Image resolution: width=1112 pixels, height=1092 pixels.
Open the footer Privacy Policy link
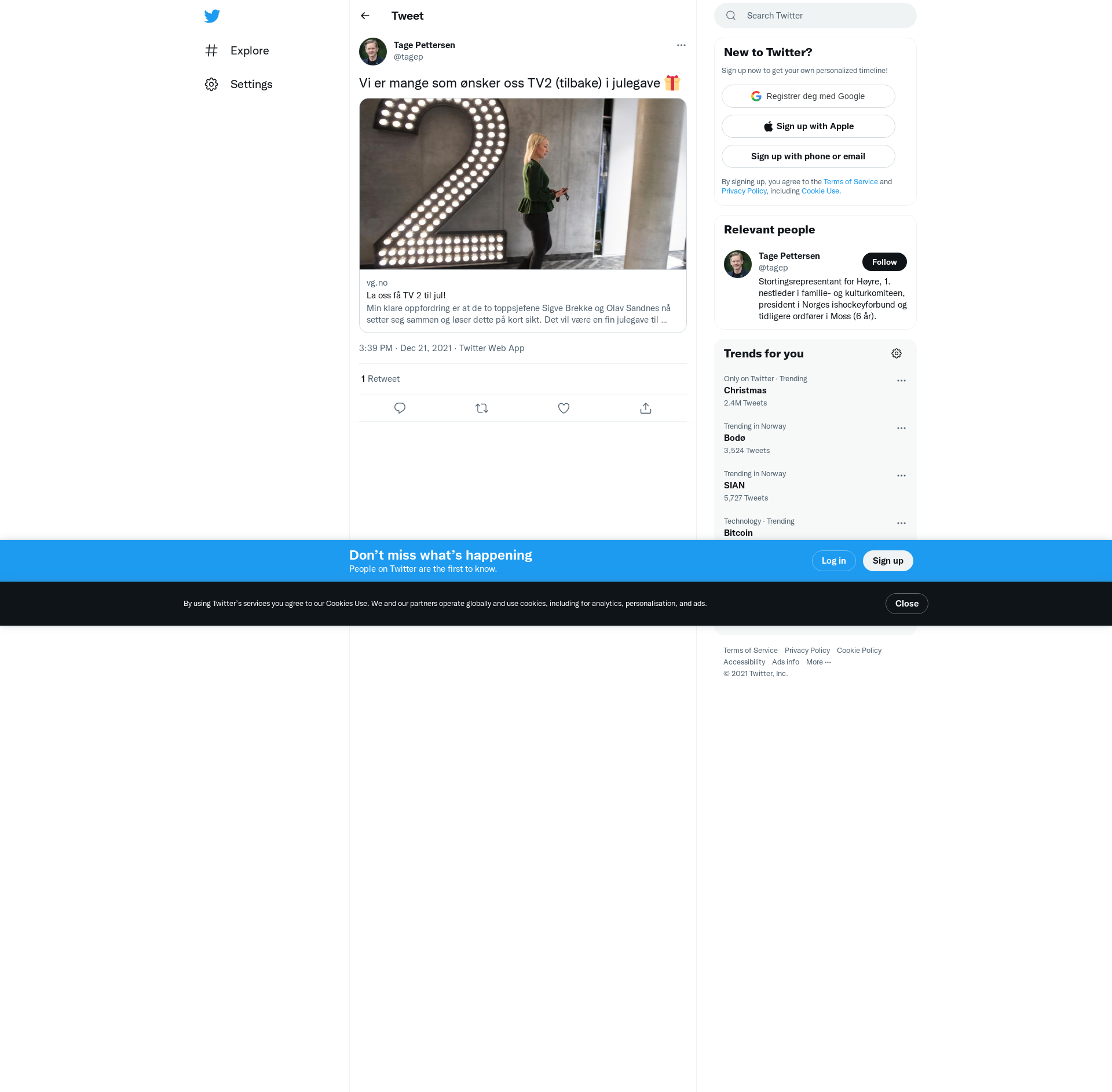click(807, 651)
